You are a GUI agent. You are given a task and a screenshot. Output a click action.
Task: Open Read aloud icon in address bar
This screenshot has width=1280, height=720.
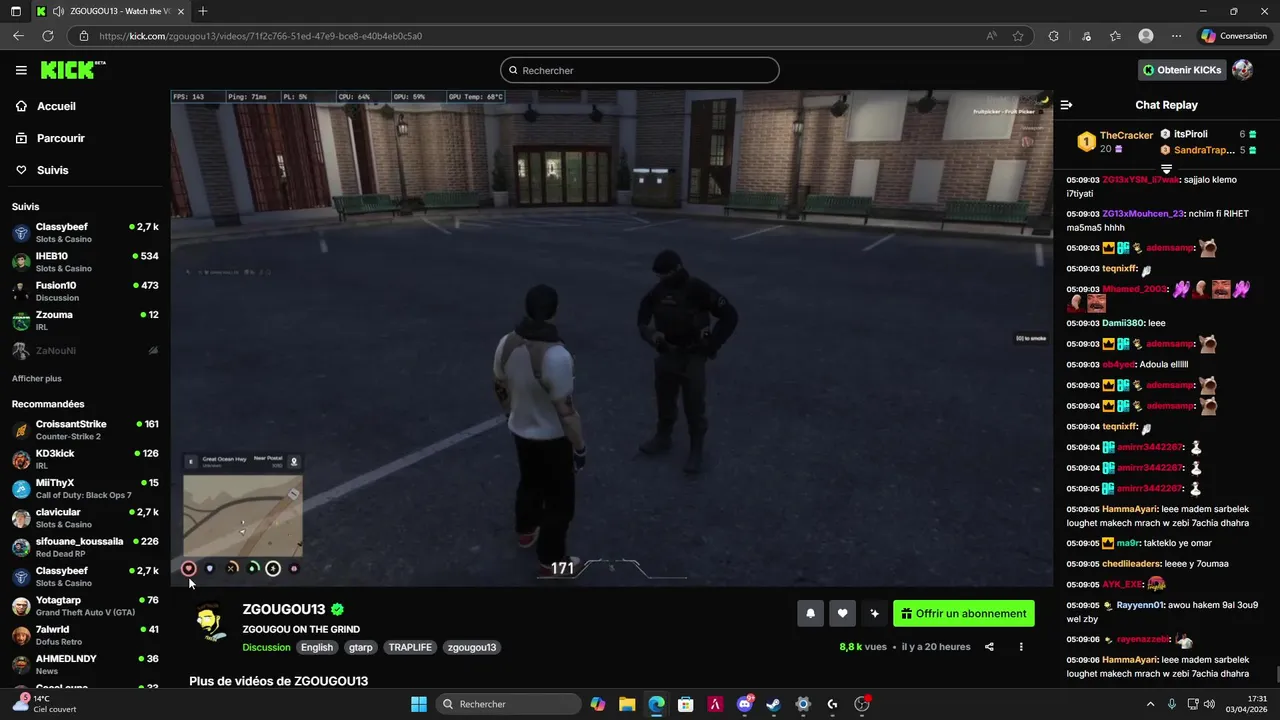click(991, 36)
